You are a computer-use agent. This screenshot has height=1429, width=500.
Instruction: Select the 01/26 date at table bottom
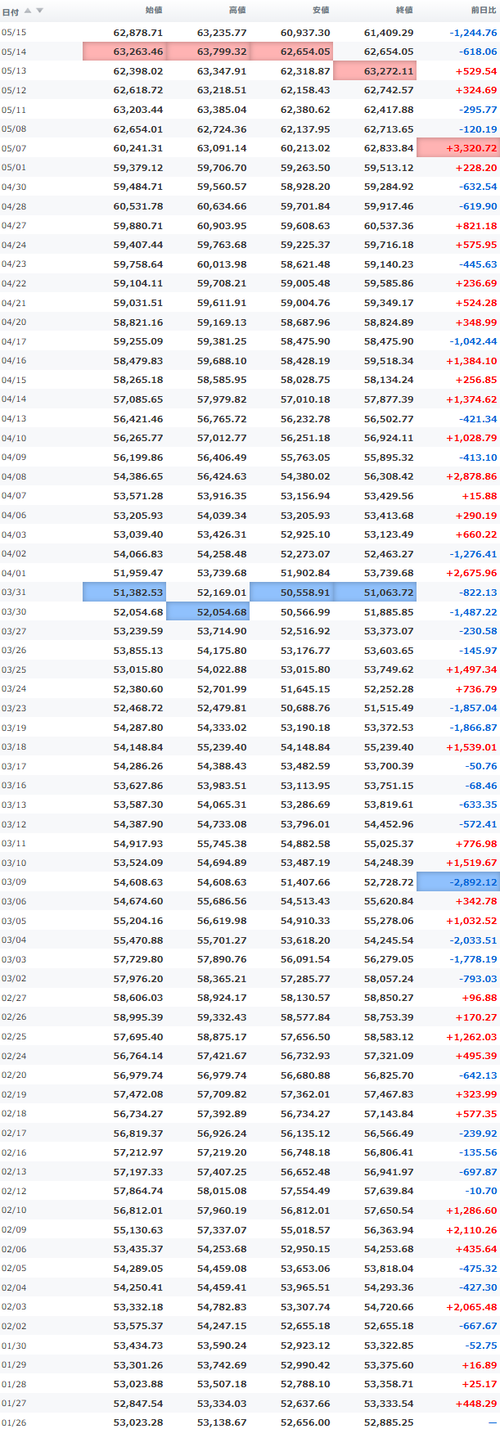[x=15, y=1421]
